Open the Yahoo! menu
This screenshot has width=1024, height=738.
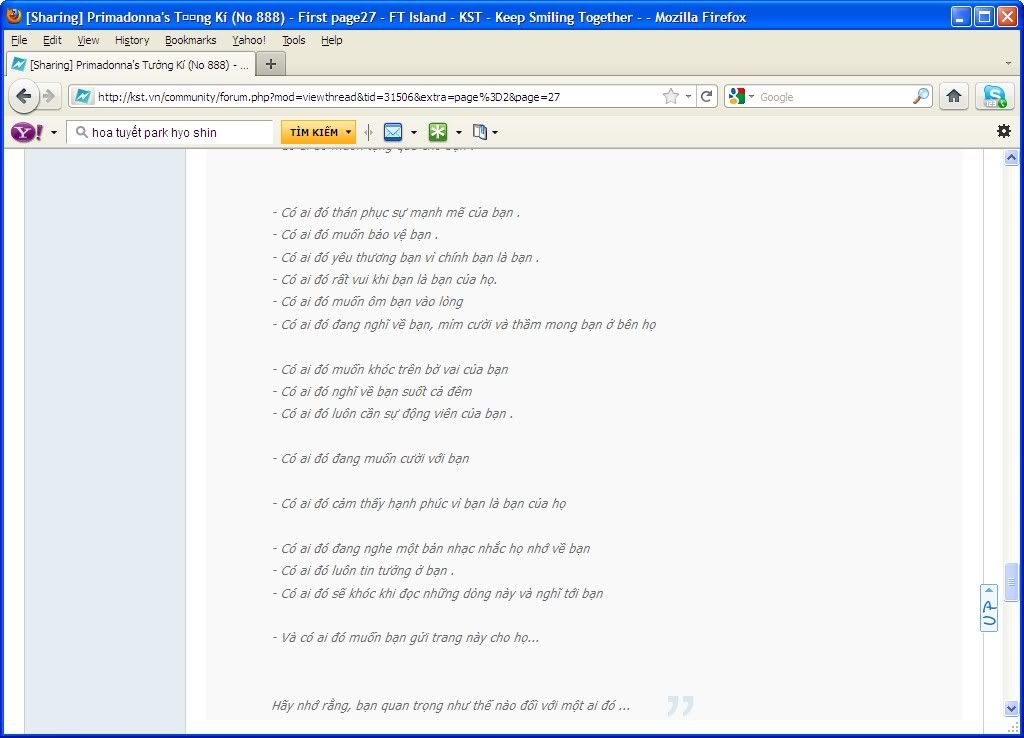249,40
